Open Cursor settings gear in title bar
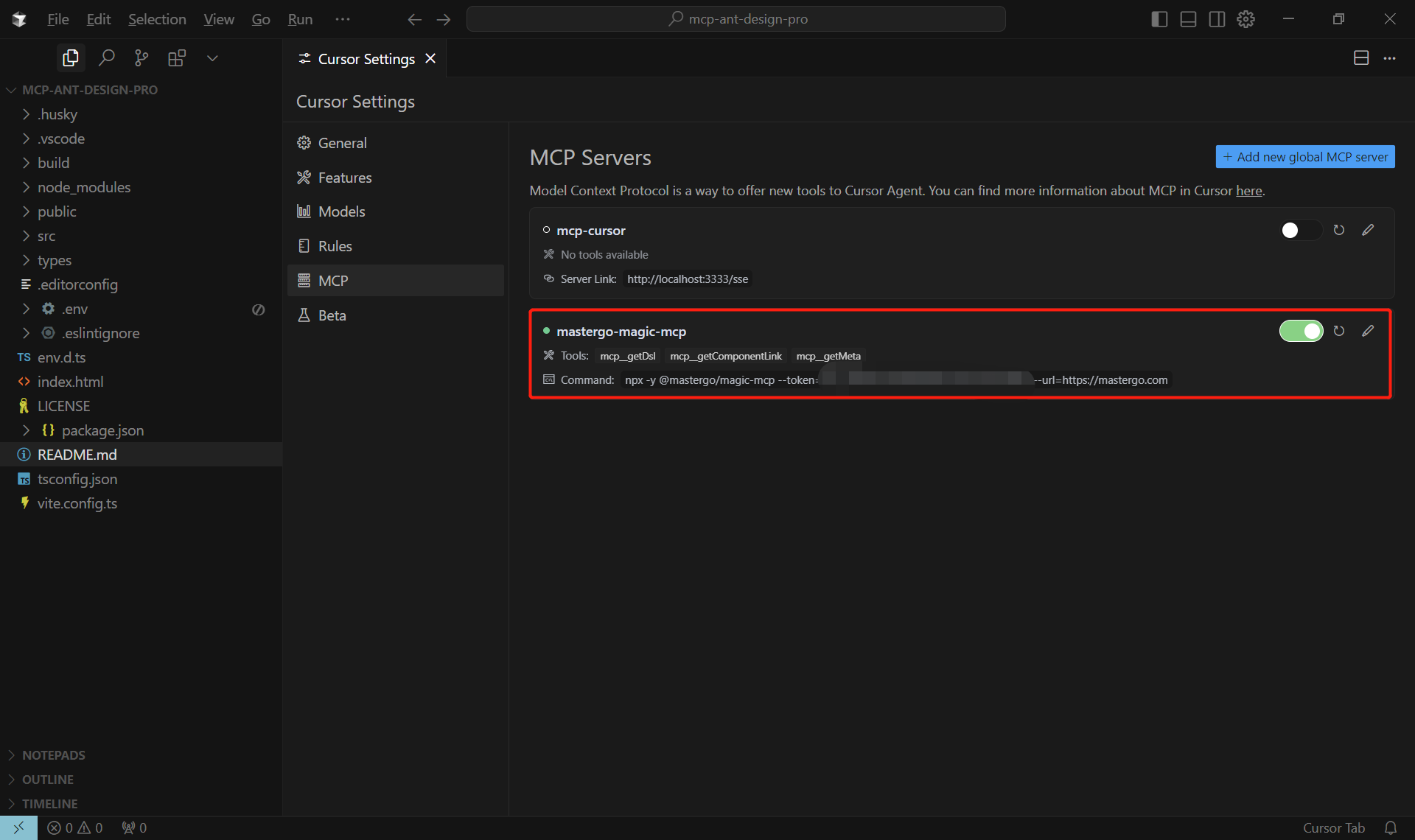Screen dimensions: 1415x840 point(1245,19)
